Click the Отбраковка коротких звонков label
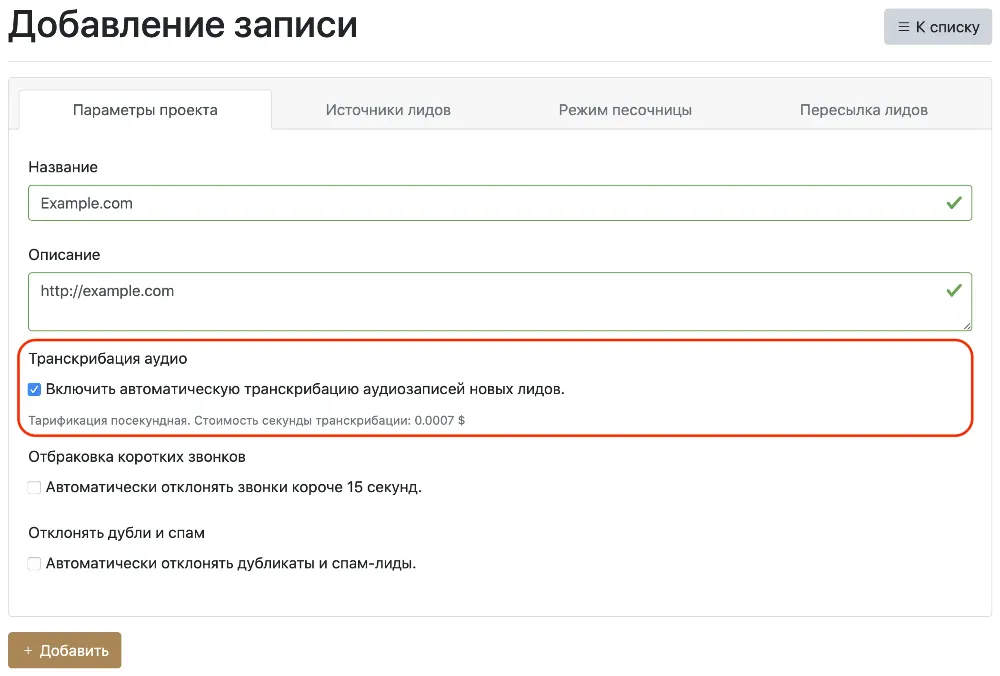This screenshot has height=676, width=1000. (136, 457)
